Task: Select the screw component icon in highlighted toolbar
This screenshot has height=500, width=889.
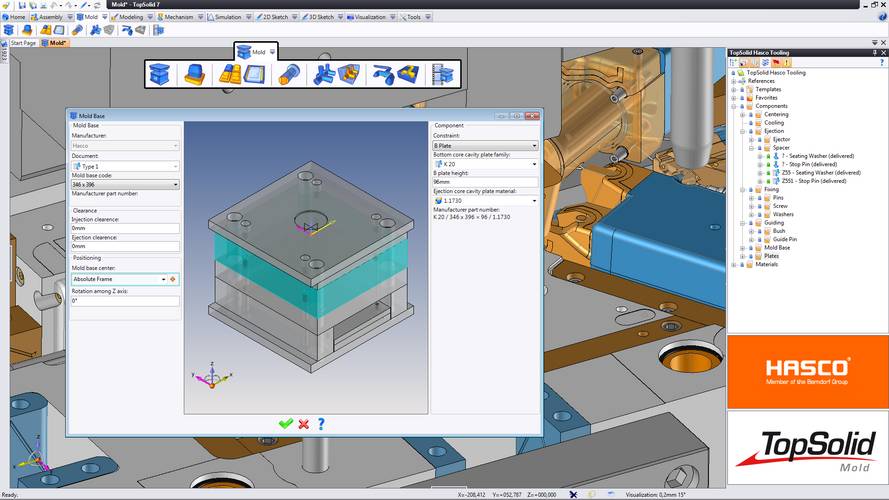Action: pyautogui.click(x=288, y=74)
